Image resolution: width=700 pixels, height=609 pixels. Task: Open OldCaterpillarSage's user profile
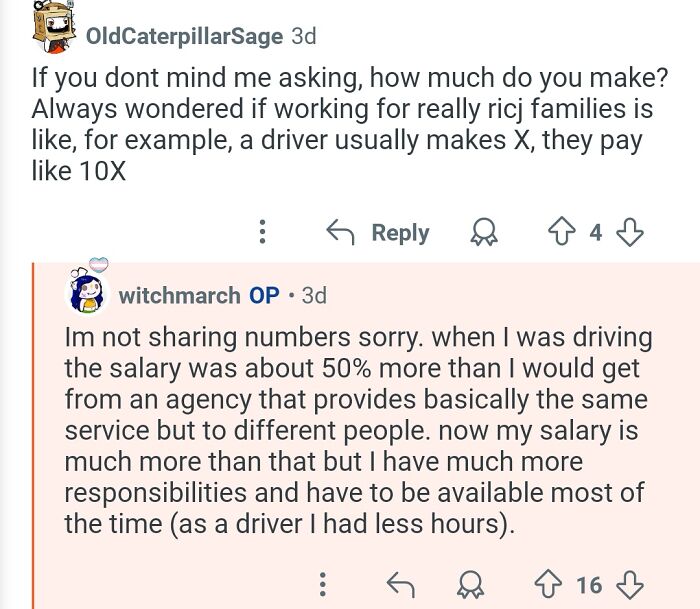184,36
